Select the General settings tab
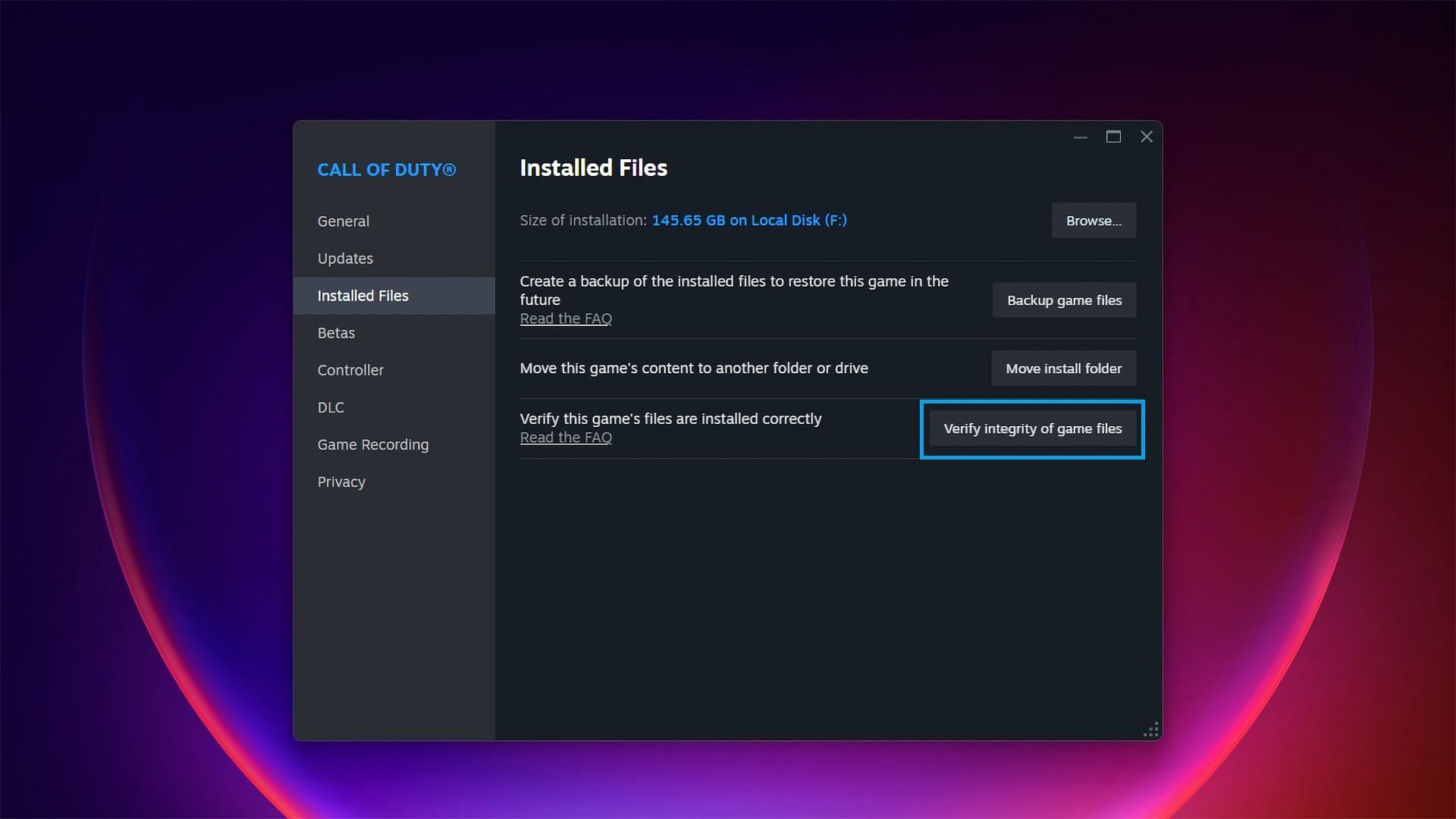 [x=343, y=221]
